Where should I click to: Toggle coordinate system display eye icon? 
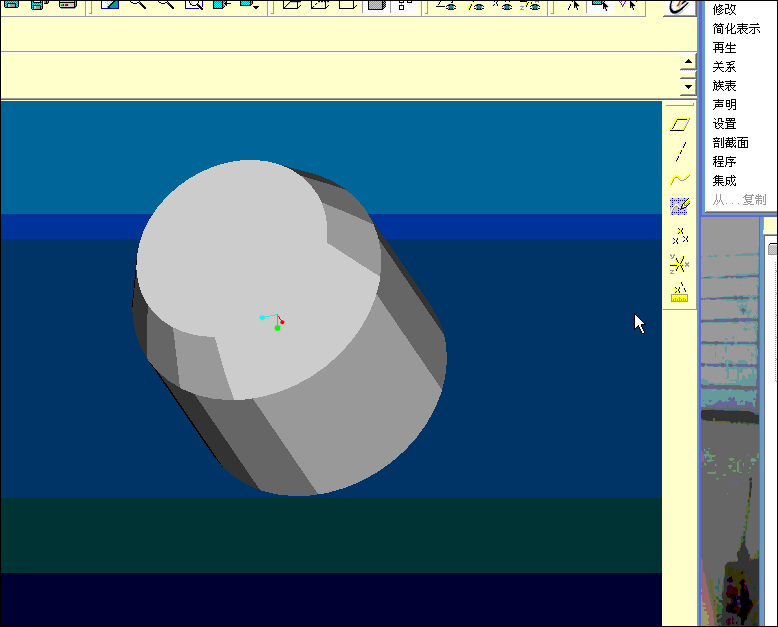pos(530,6)
